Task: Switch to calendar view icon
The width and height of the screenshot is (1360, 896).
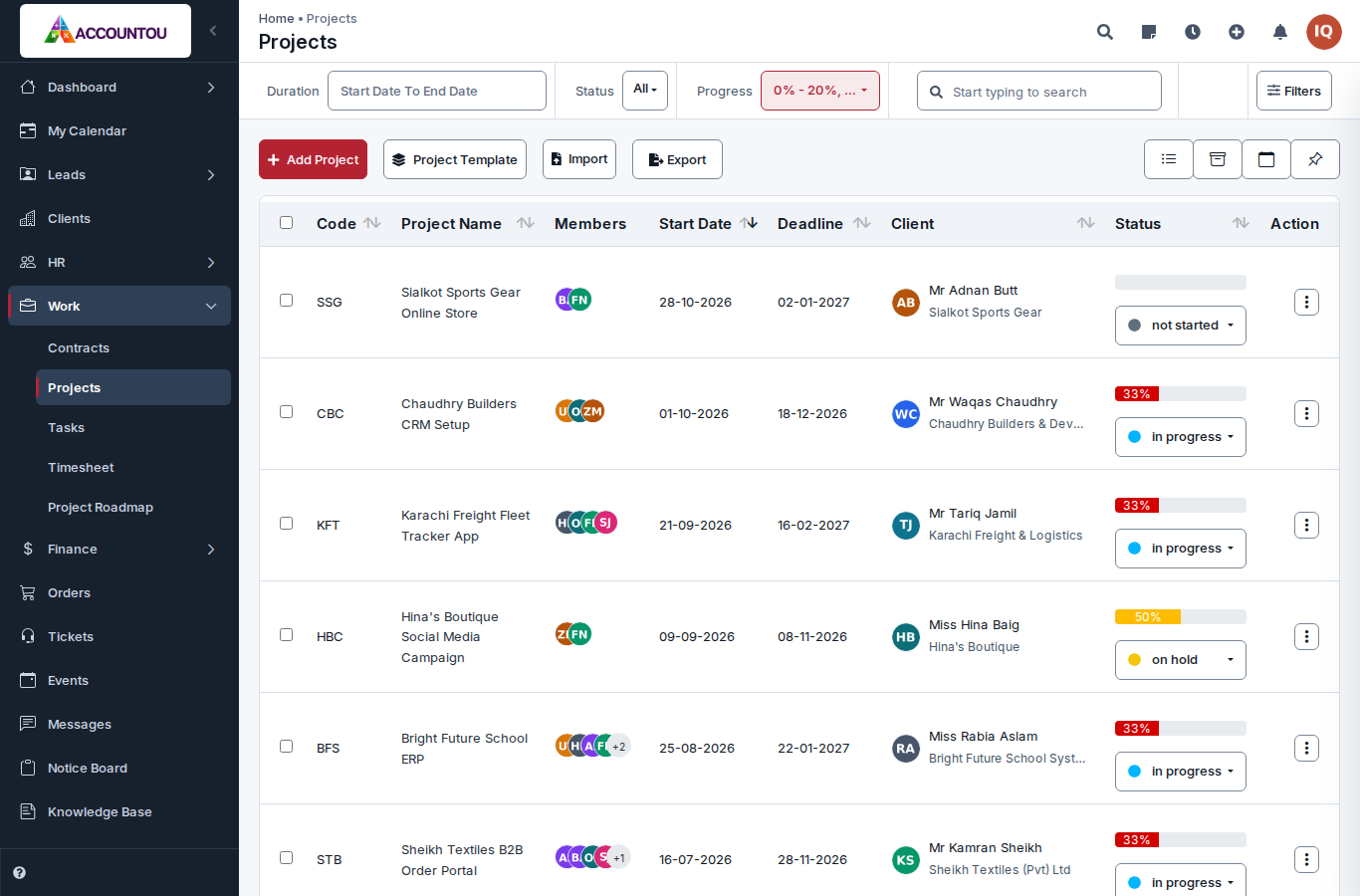Action: pyautogui.click(x=1266, y=159)
